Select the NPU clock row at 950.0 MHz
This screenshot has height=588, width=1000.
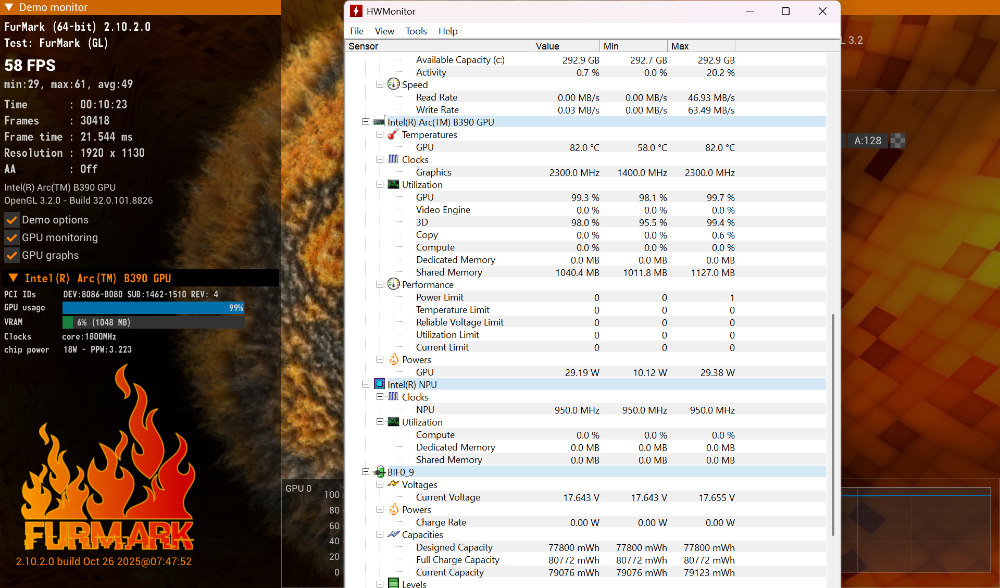tap(585, 409)
